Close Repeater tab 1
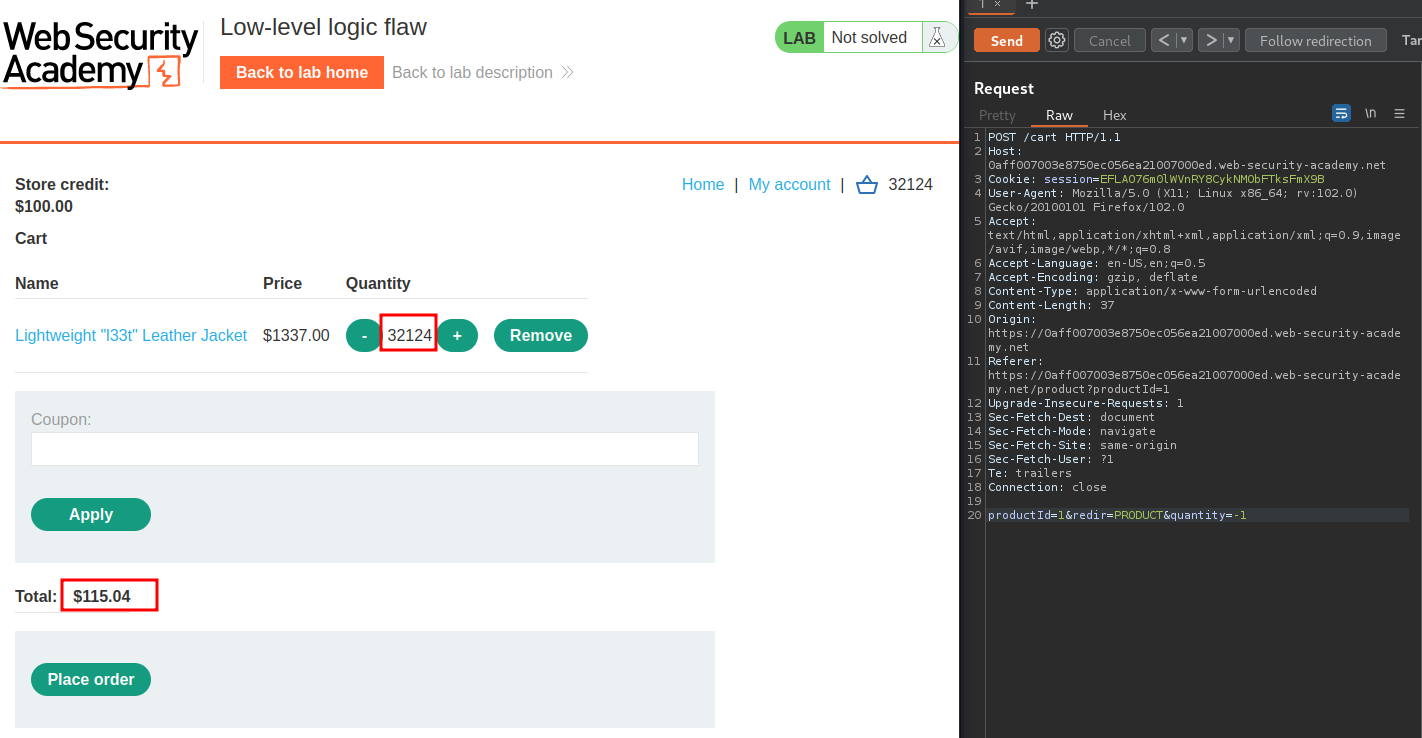Screen dimensions: 1422x738 click(997, 4)
